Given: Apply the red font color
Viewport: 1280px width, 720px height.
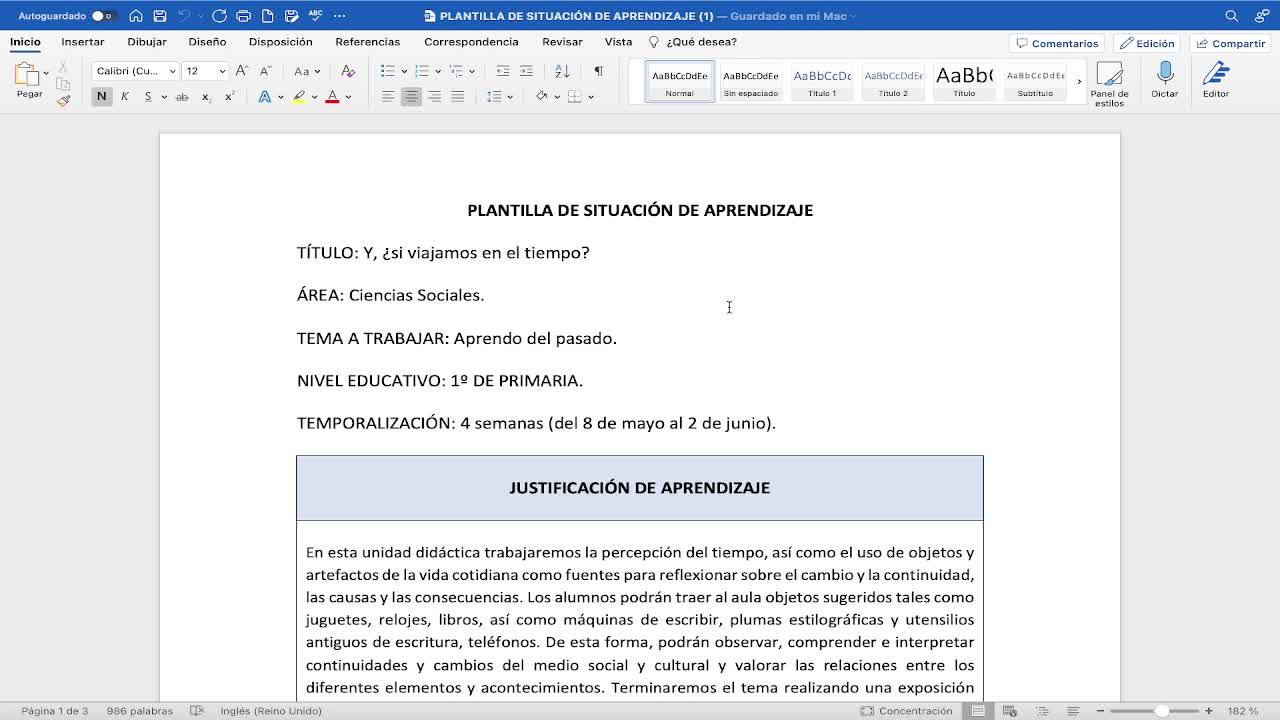Looking at the screenshot, I should coord(332,97).
